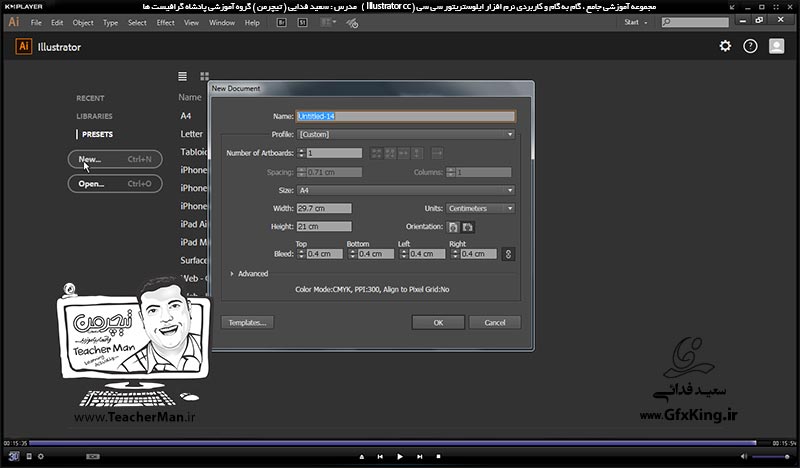Viewport: 800px width, 468px height.
Task: Open the help question mark icon
Action: [x=750, y=46]
